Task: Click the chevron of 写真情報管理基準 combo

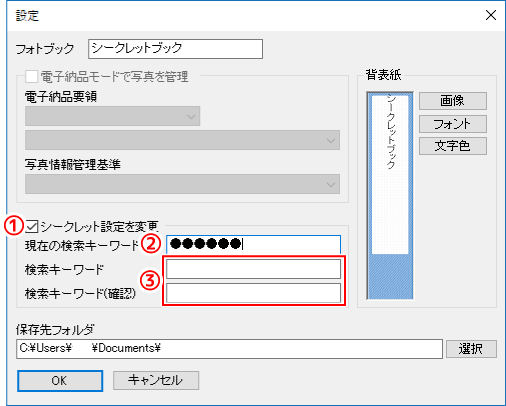Action: (x=331, y=184)
